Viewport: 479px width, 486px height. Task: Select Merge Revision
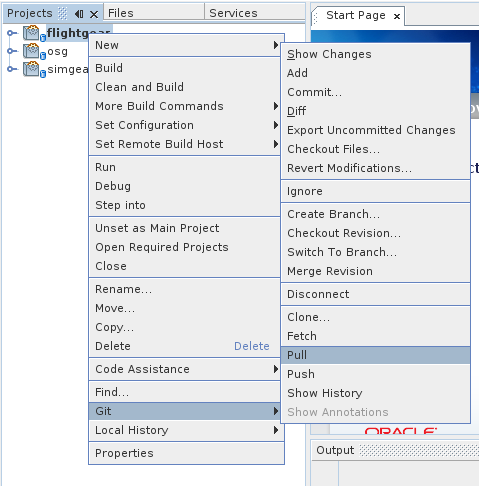(x=376, y=271)
